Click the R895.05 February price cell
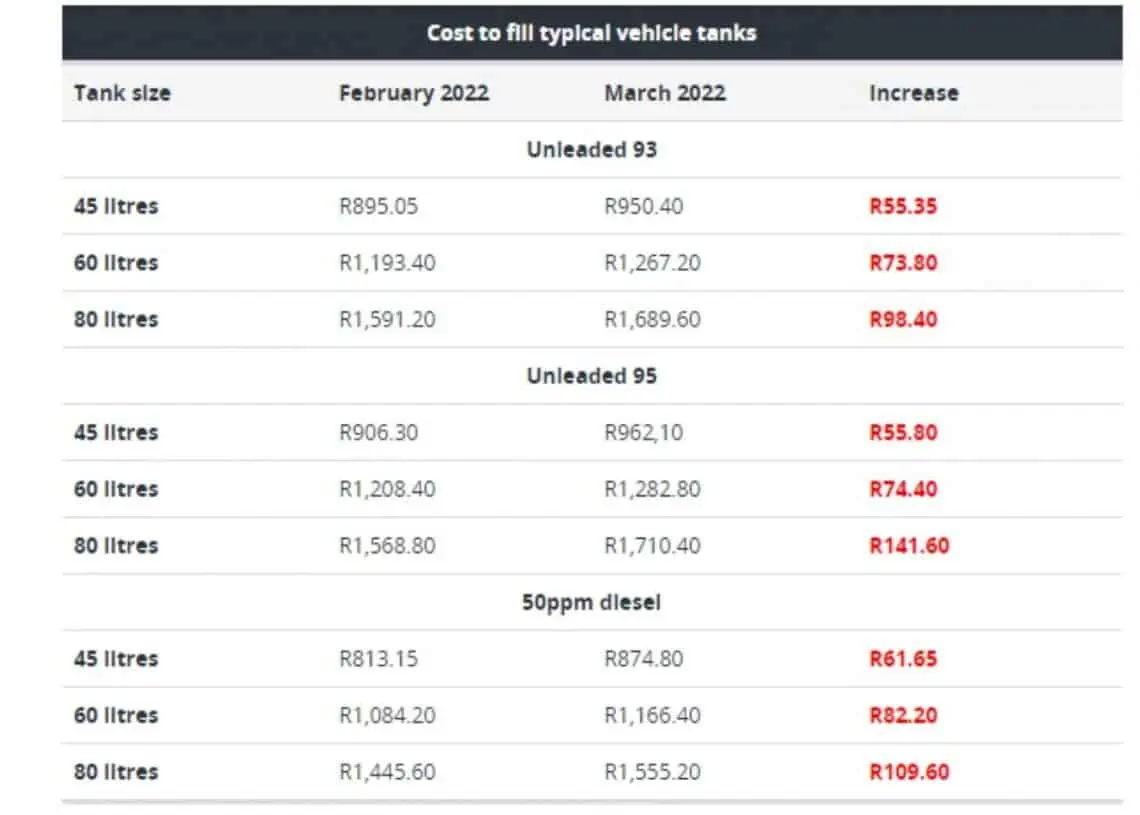The height and width of the screenshot is (815, 1140). pos(378,206)
